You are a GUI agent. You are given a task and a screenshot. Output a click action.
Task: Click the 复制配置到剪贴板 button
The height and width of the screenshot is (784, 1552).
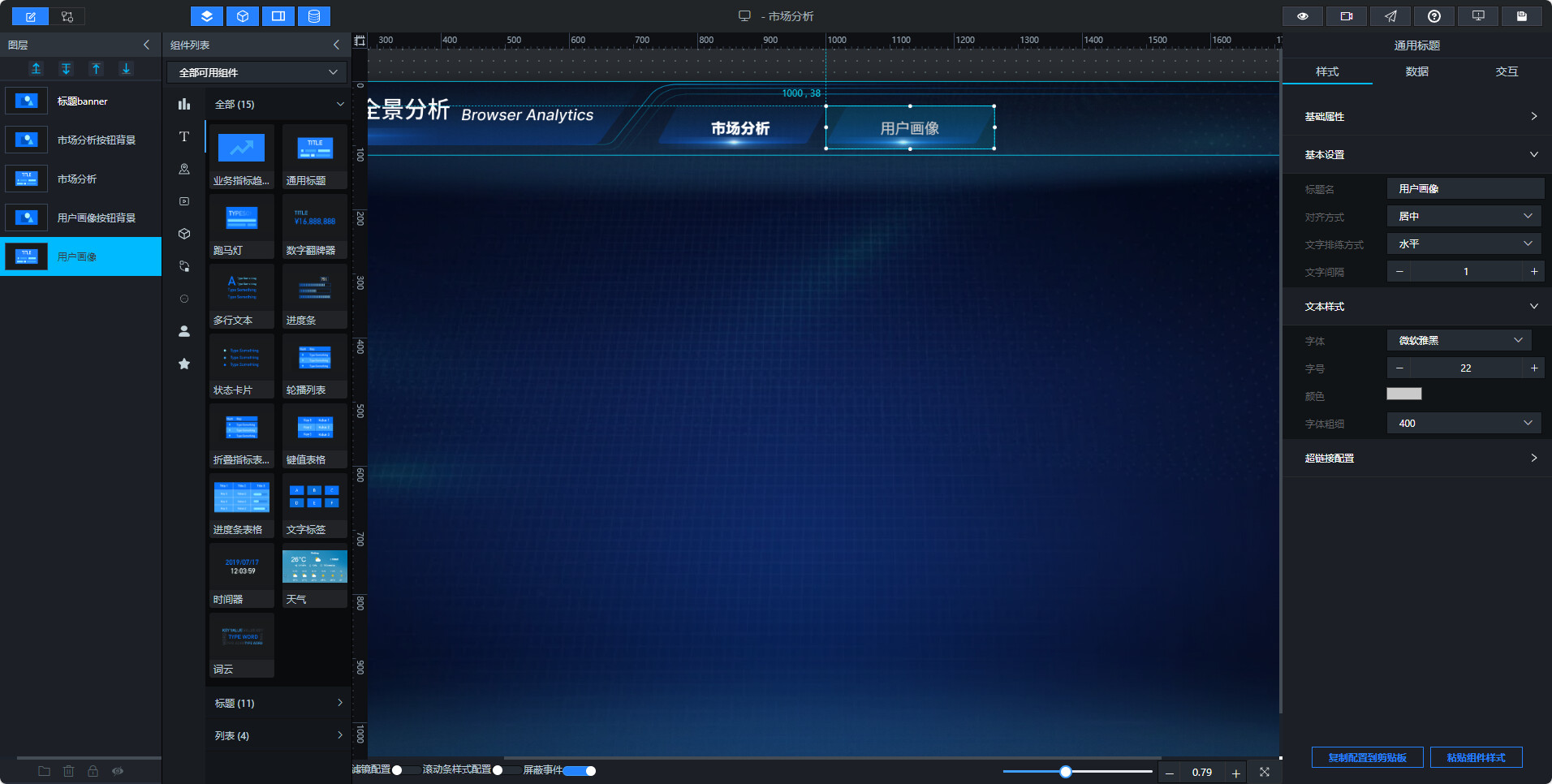1368,757
